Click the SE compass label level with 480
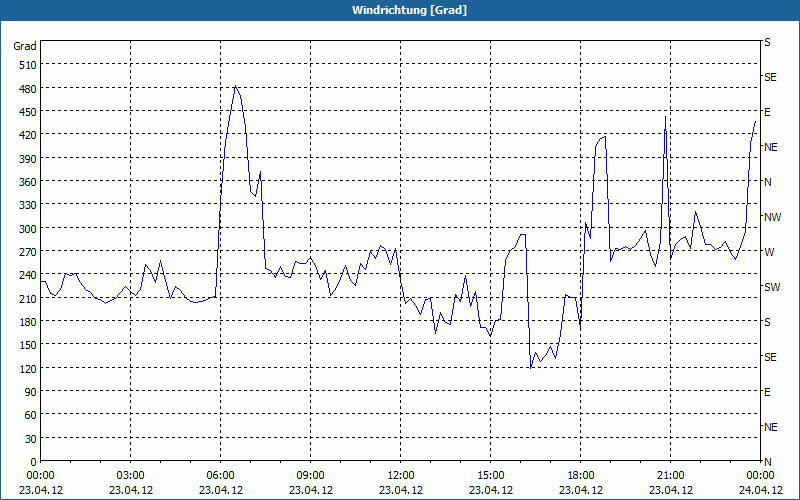 pos(770,77)
